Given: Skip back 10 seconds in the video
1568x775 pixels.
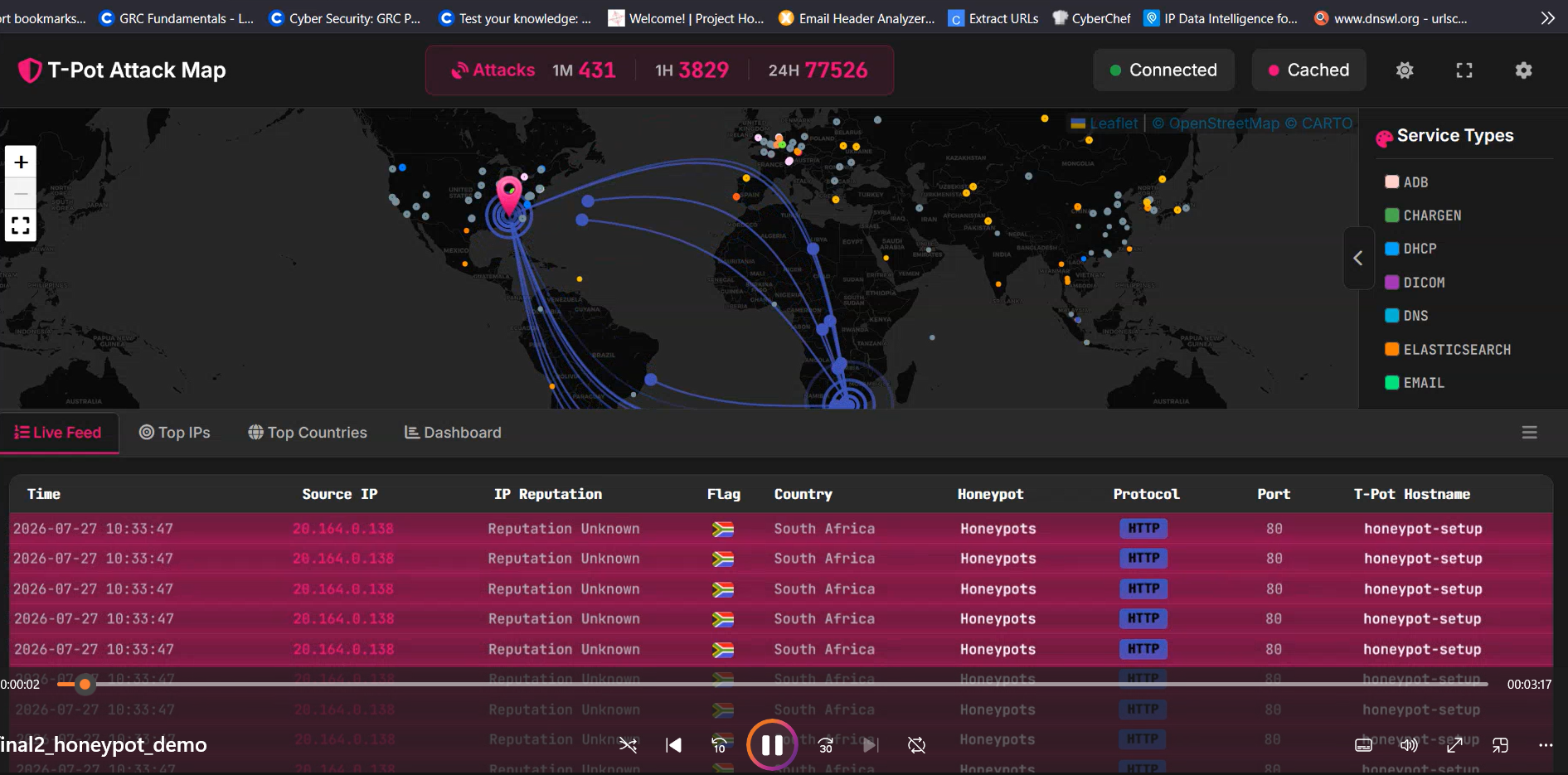Looking at the screenshot, I should pyautogui.click(x=720, y=745).
